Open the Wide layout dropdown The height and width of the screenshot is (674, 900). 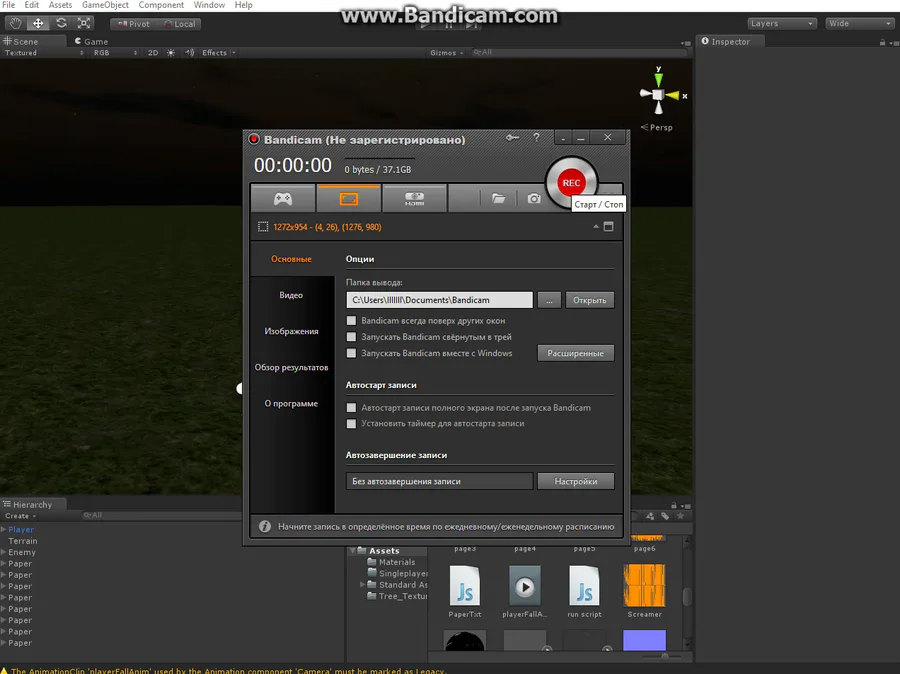[858, 24]
